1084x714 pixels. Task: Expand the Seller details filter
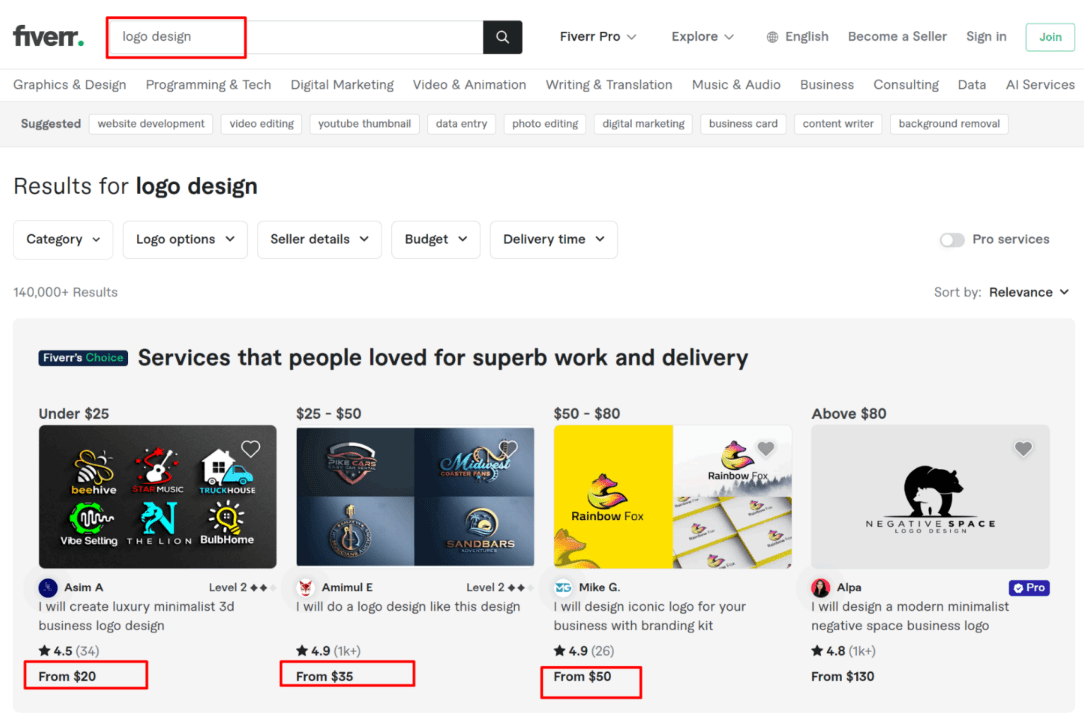[319, 240]
